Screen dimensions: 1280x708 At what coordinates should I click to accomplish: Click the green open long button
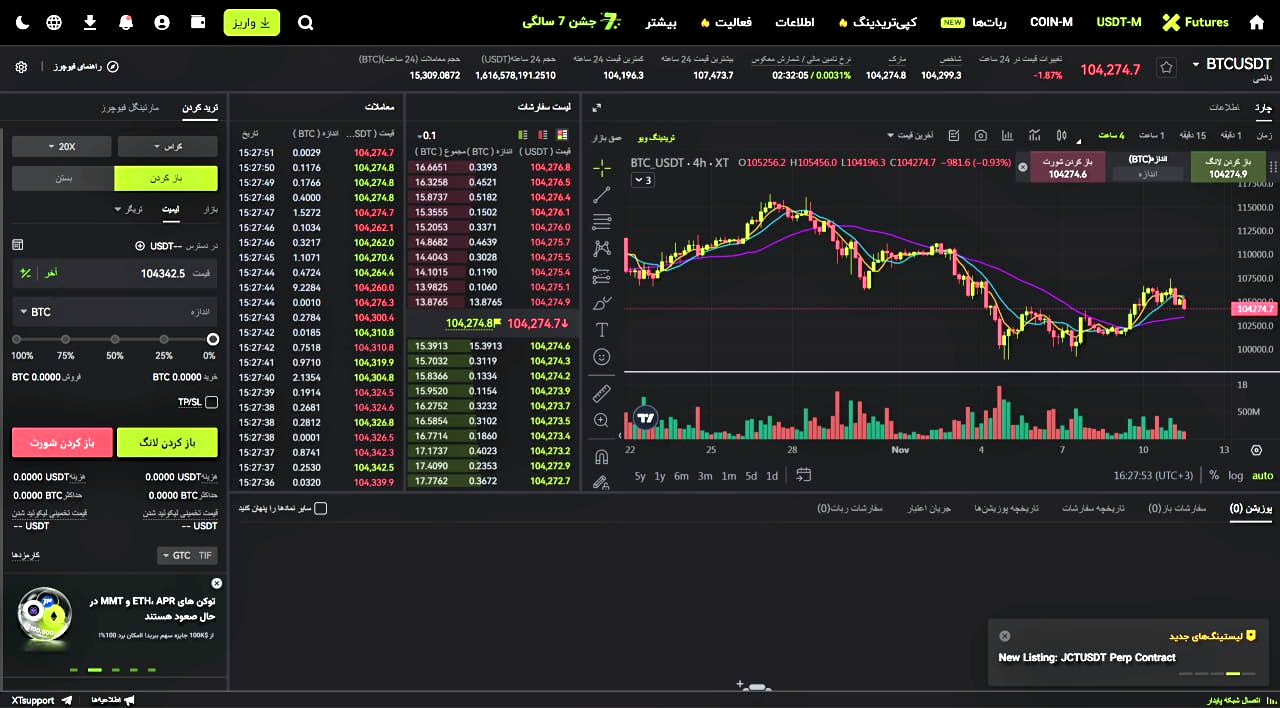point(167,442)
